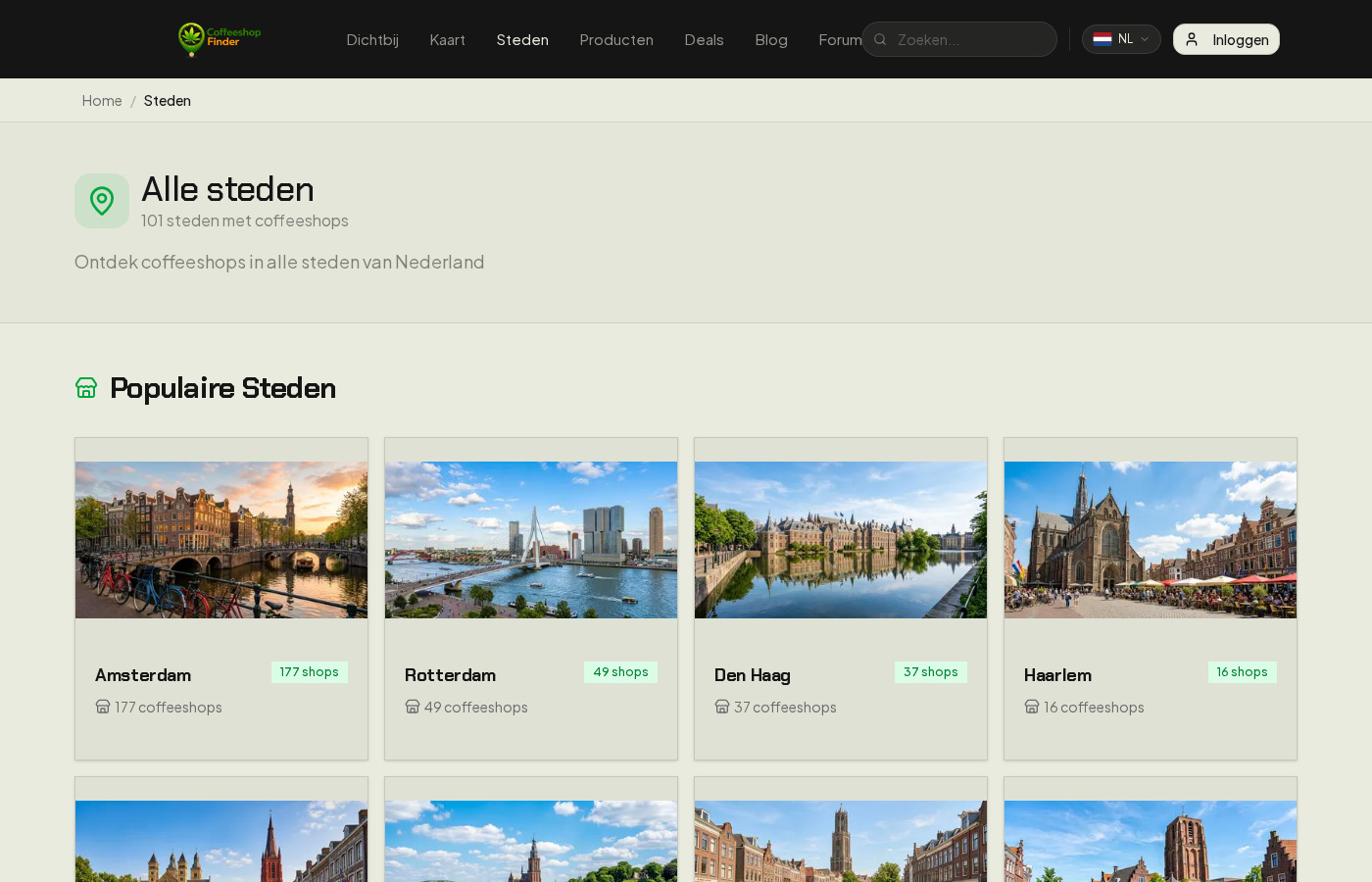
Task: Open the Producten page
Action: pos(616,40)
